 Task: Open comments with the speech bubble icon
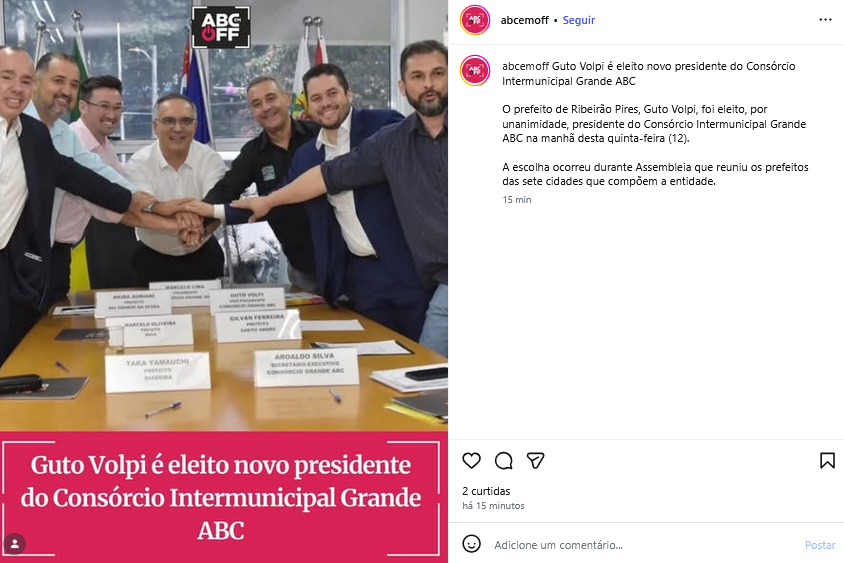504,461
